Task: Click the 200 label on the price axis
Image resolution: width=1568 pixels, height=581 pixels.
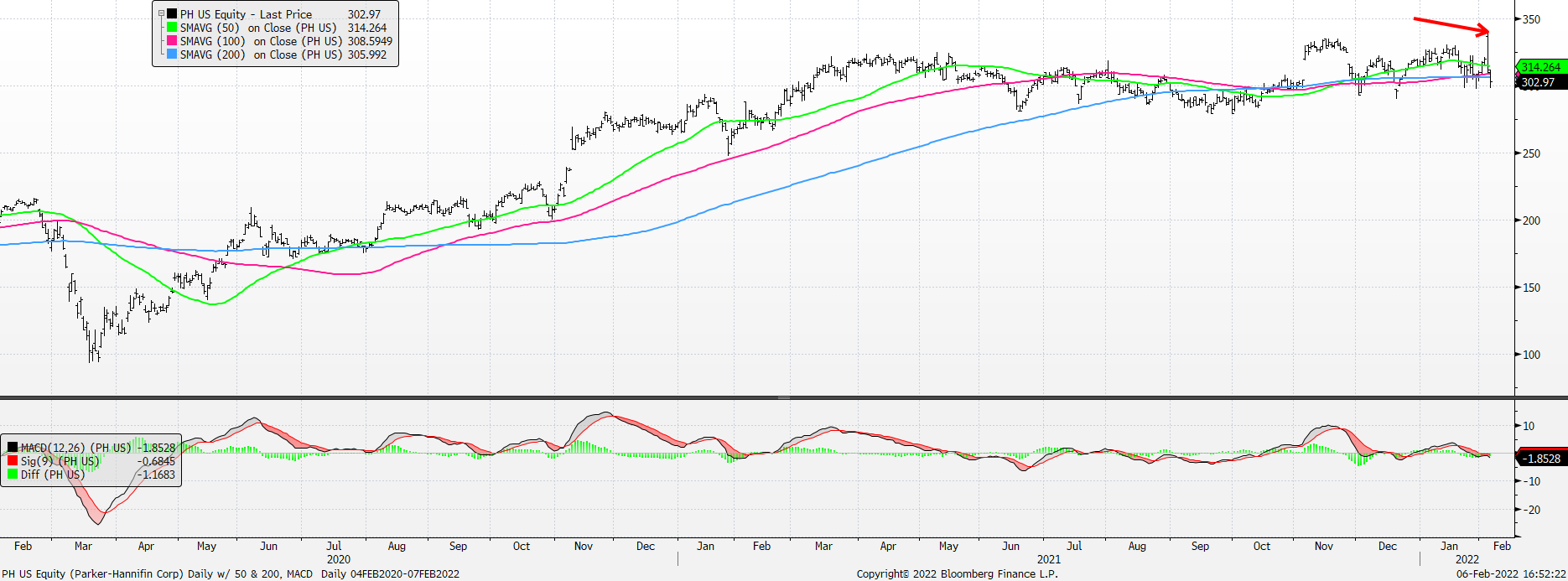Action: tap(1531, 220)
